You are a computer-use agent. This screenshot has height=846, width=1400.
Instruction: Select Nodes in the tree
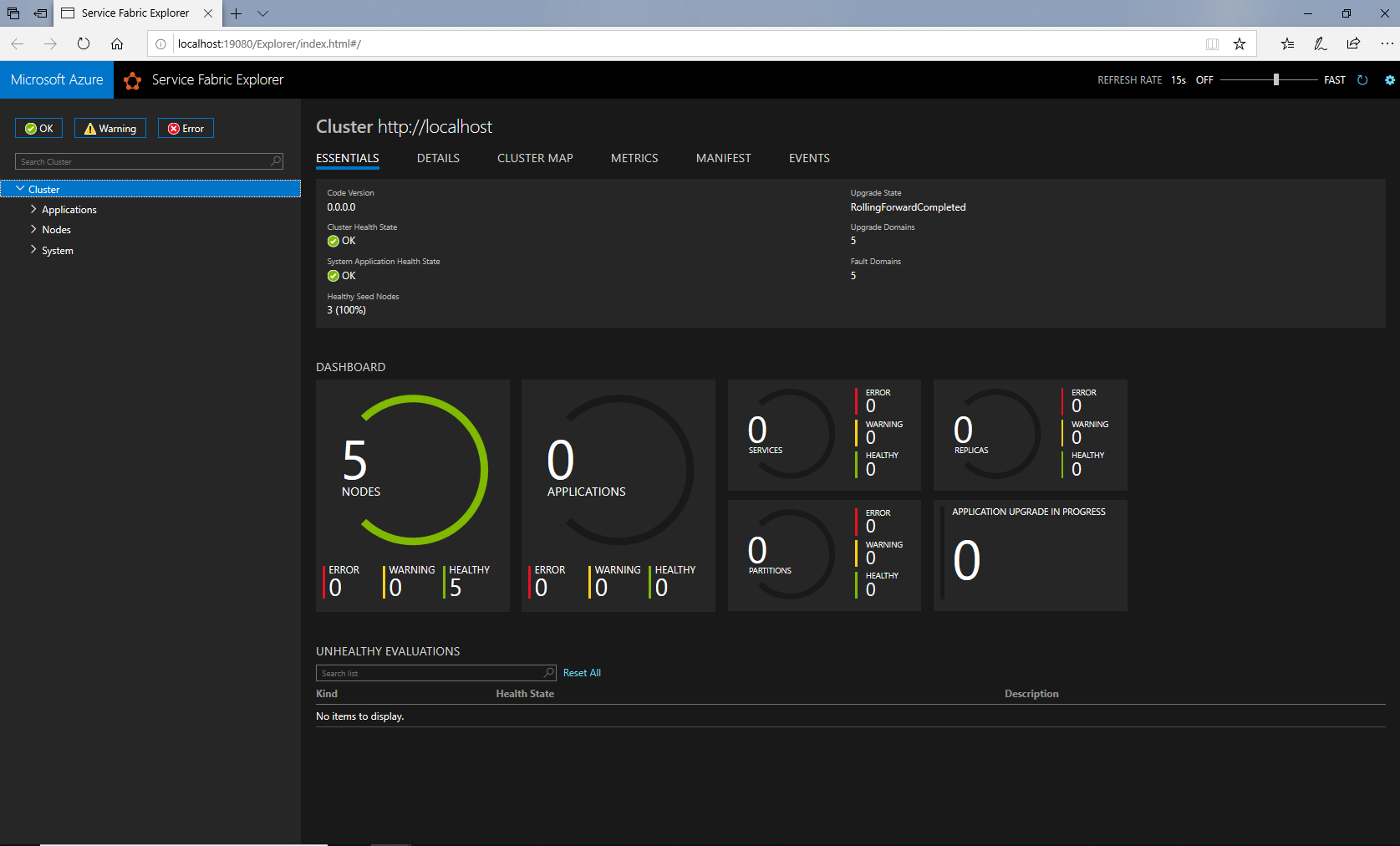(x=56, y=230)
